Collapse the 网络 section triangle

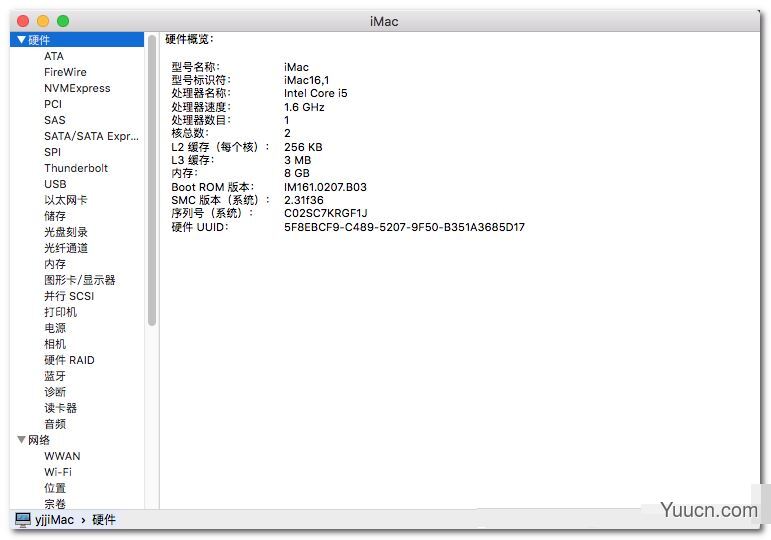pos(21,440)
